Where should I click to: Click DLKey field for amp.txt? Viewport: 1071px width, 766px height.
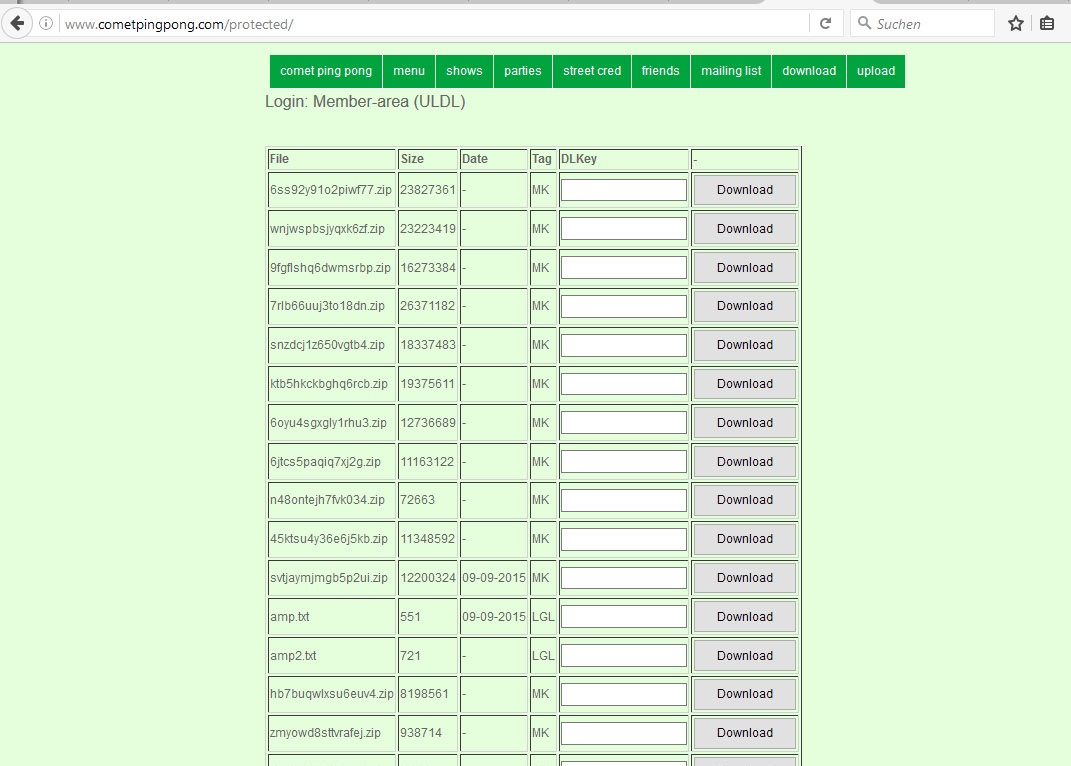[x=624, y=617]
